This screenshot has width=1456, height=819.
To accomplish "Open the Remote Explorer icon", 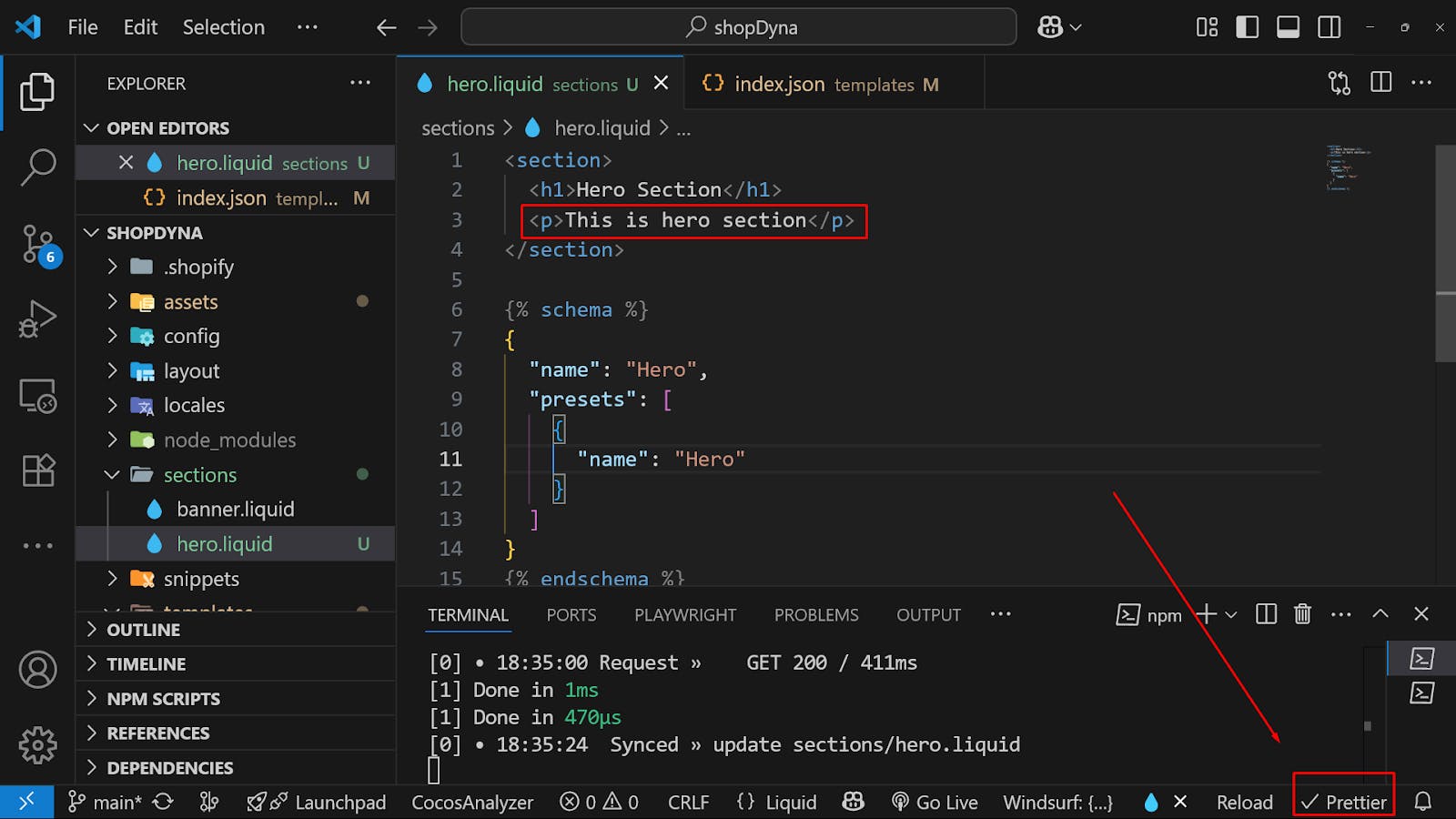I will (x=37, y=396).
